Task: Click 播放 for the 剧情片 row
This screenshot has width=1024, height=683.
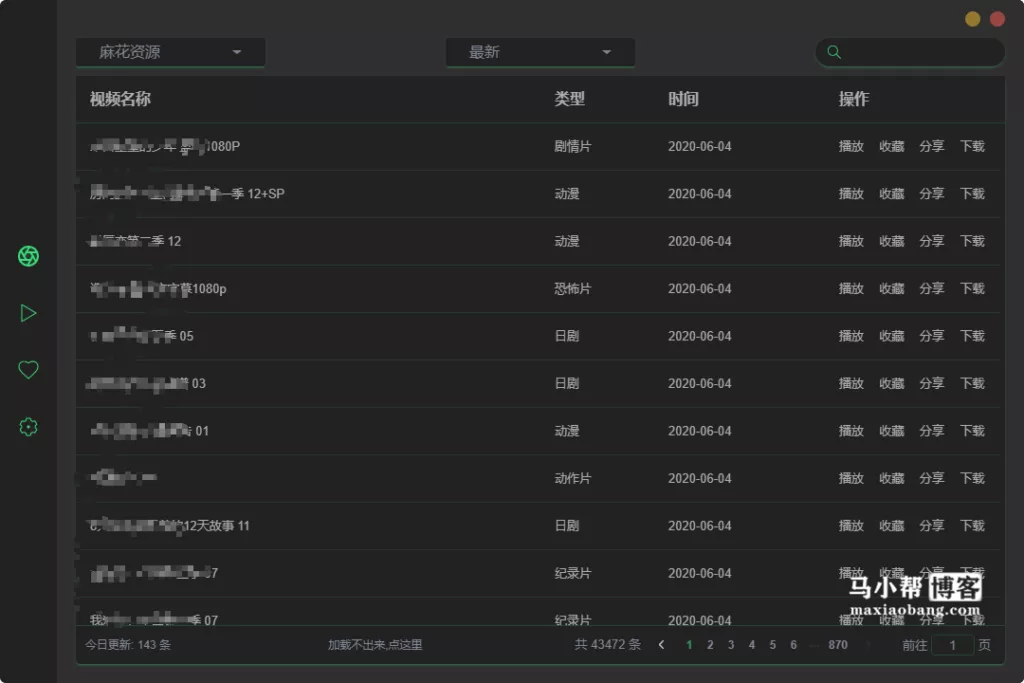Action: tap(851, 146)
